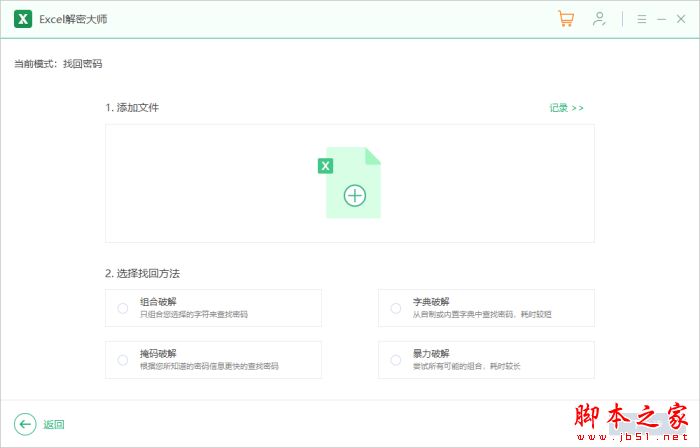Click the Excel解密大师 title text

pyautogui.click(x=73, y=19)
